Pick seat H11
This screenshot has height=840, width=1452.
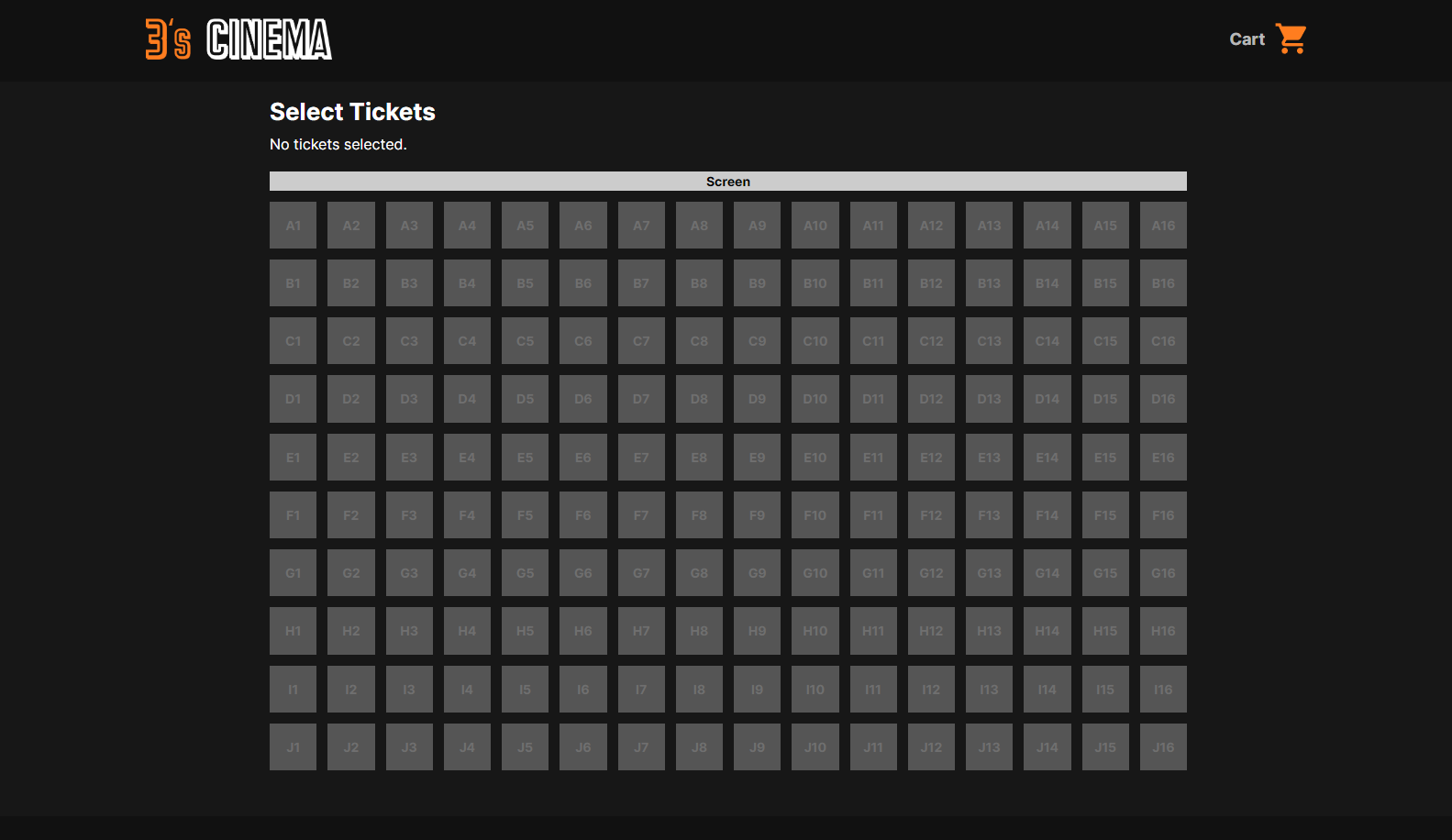click(873, 631)
